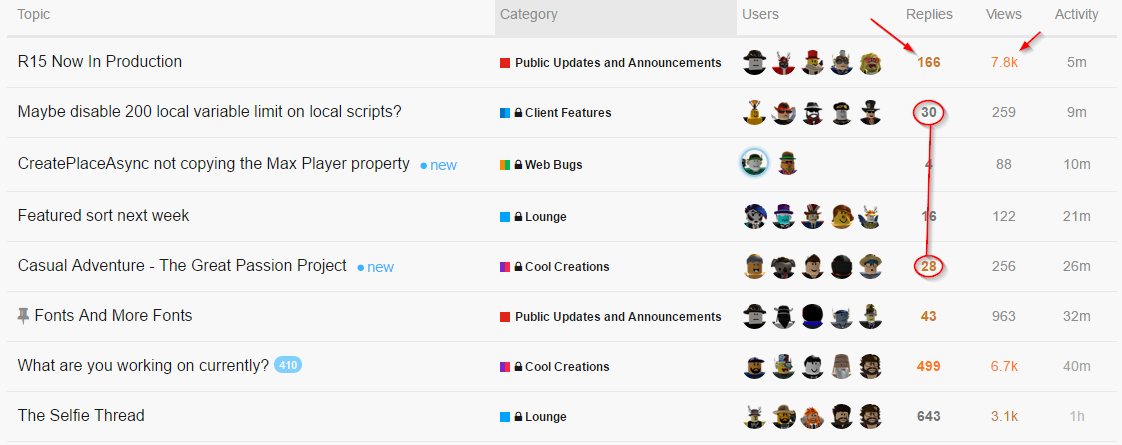Click last avatar in The Selfie Thread row
1122x445 pixels.
tap(870, 415)
